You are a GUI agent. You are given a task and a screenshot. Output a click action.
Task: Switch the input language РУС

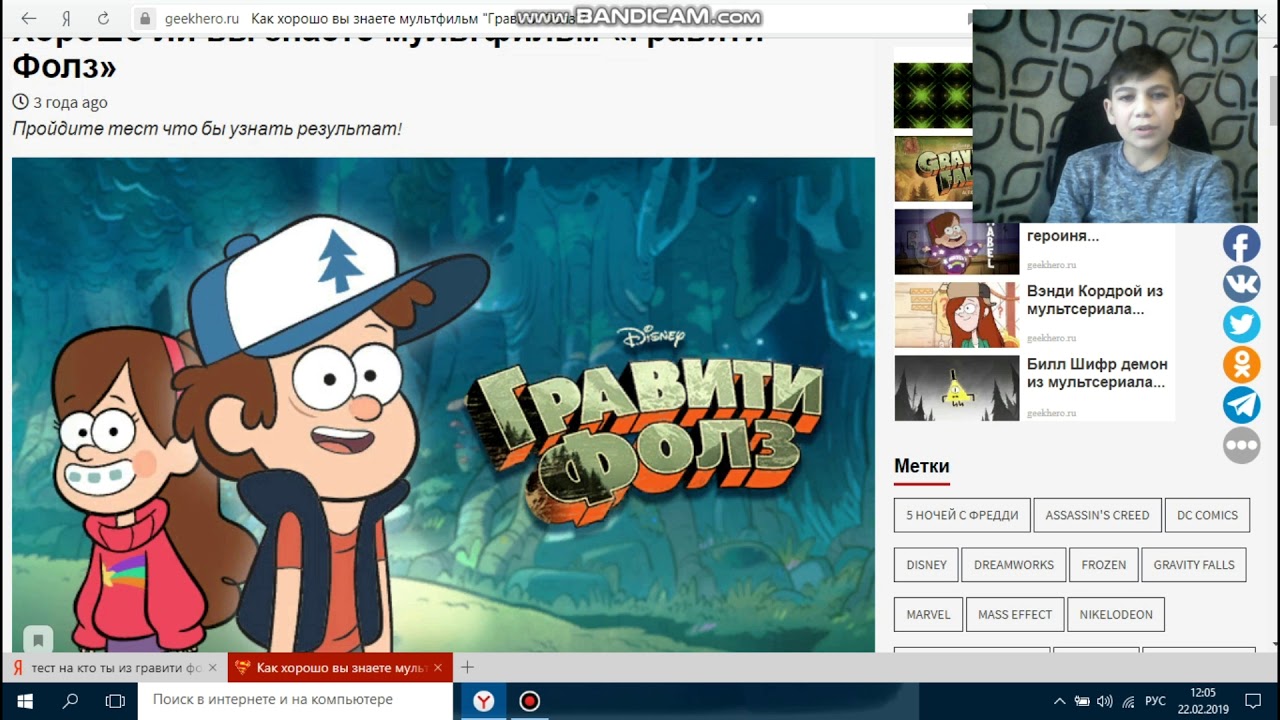1155,701
